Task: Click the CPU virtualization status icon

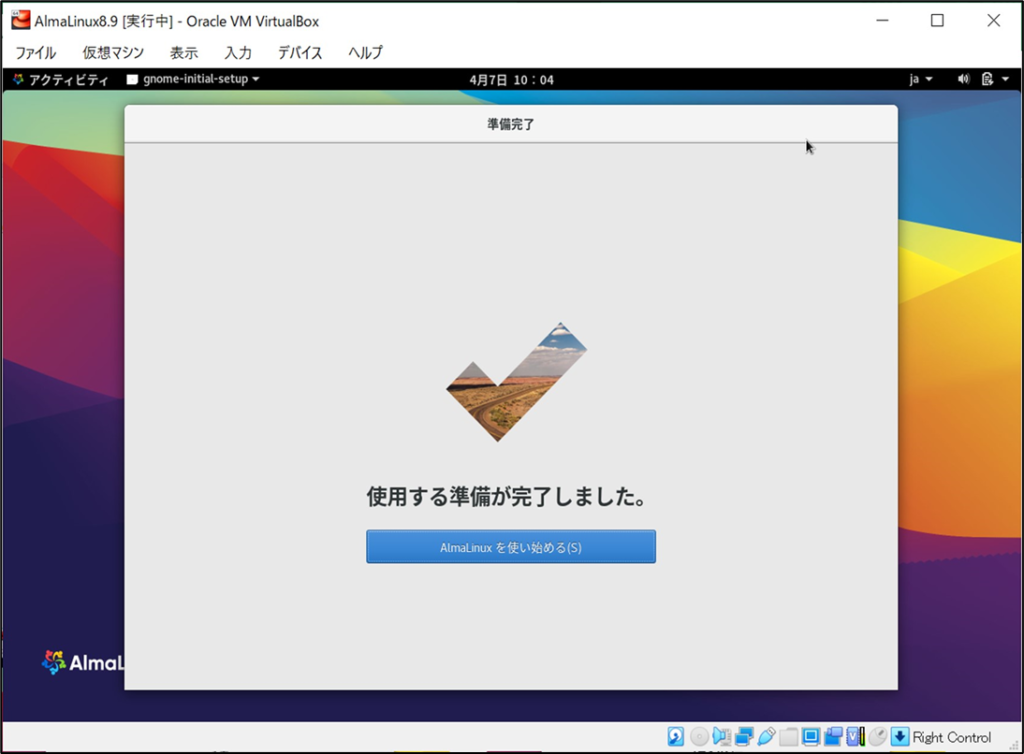Action: [x=856, y=737]
